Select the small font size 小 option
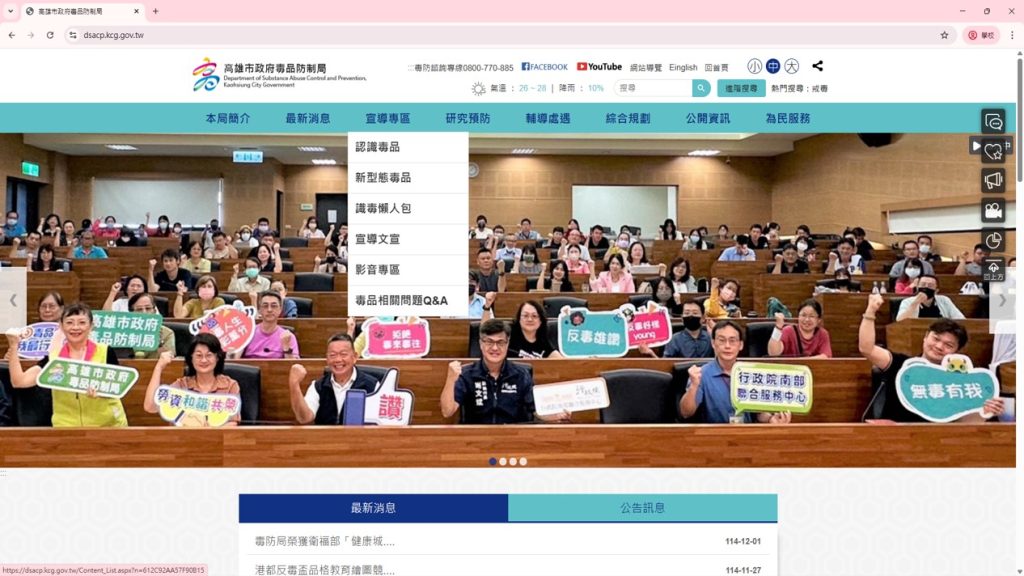 pos(753,66)
